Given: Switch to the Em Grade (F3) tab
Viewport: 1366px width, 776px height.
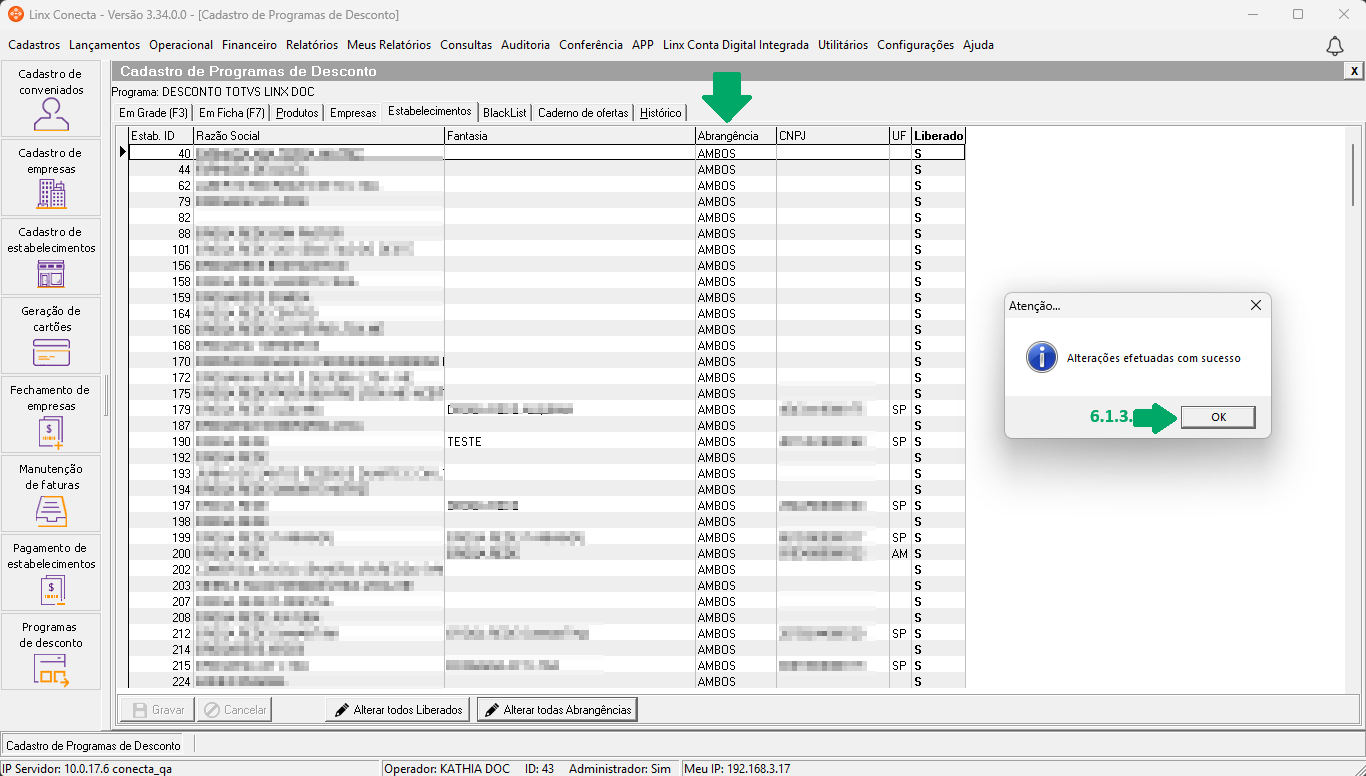Looking at the screenshot, I should 153,113.
